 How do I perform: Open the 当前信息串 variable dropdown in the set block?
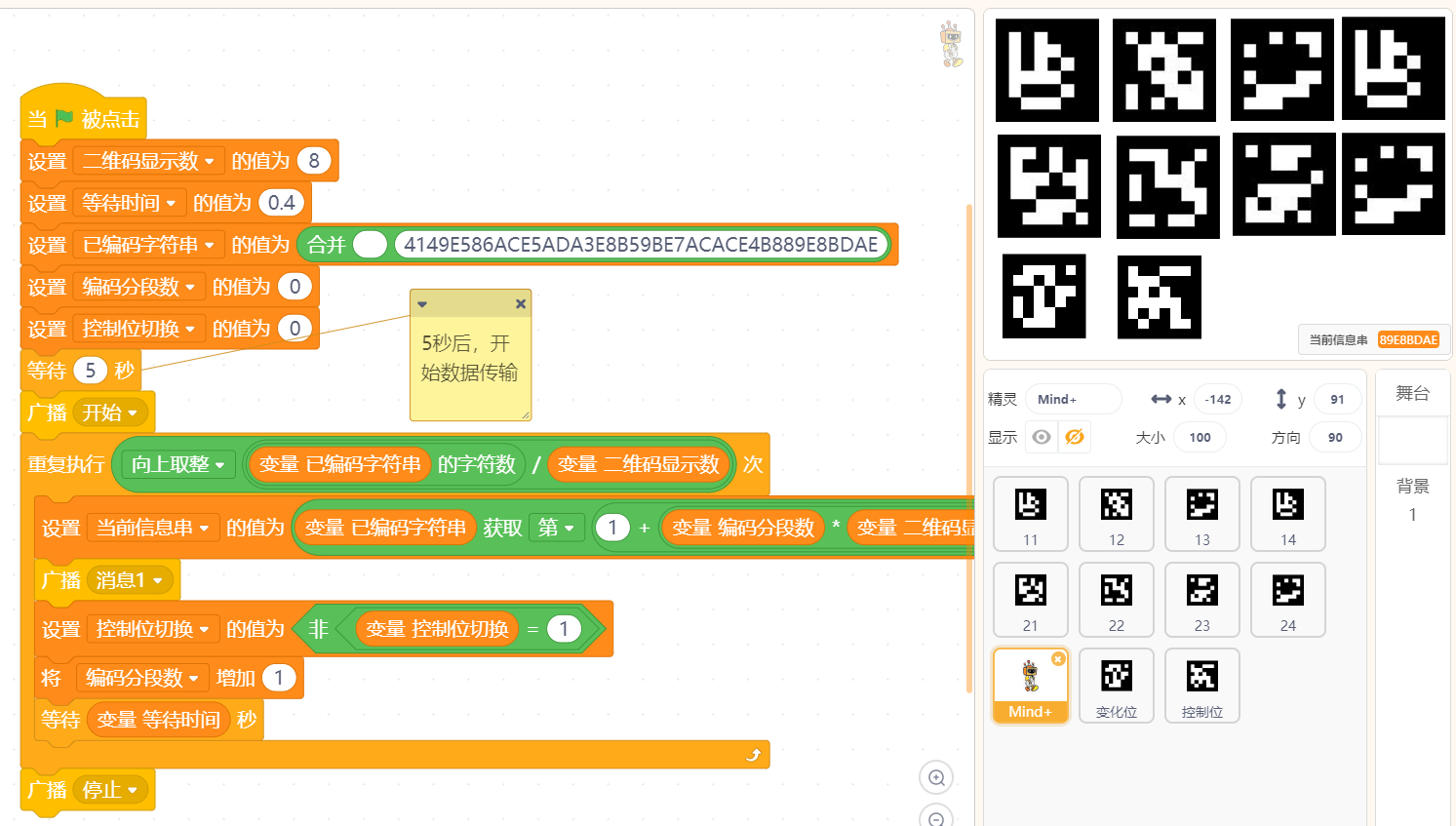152,528
